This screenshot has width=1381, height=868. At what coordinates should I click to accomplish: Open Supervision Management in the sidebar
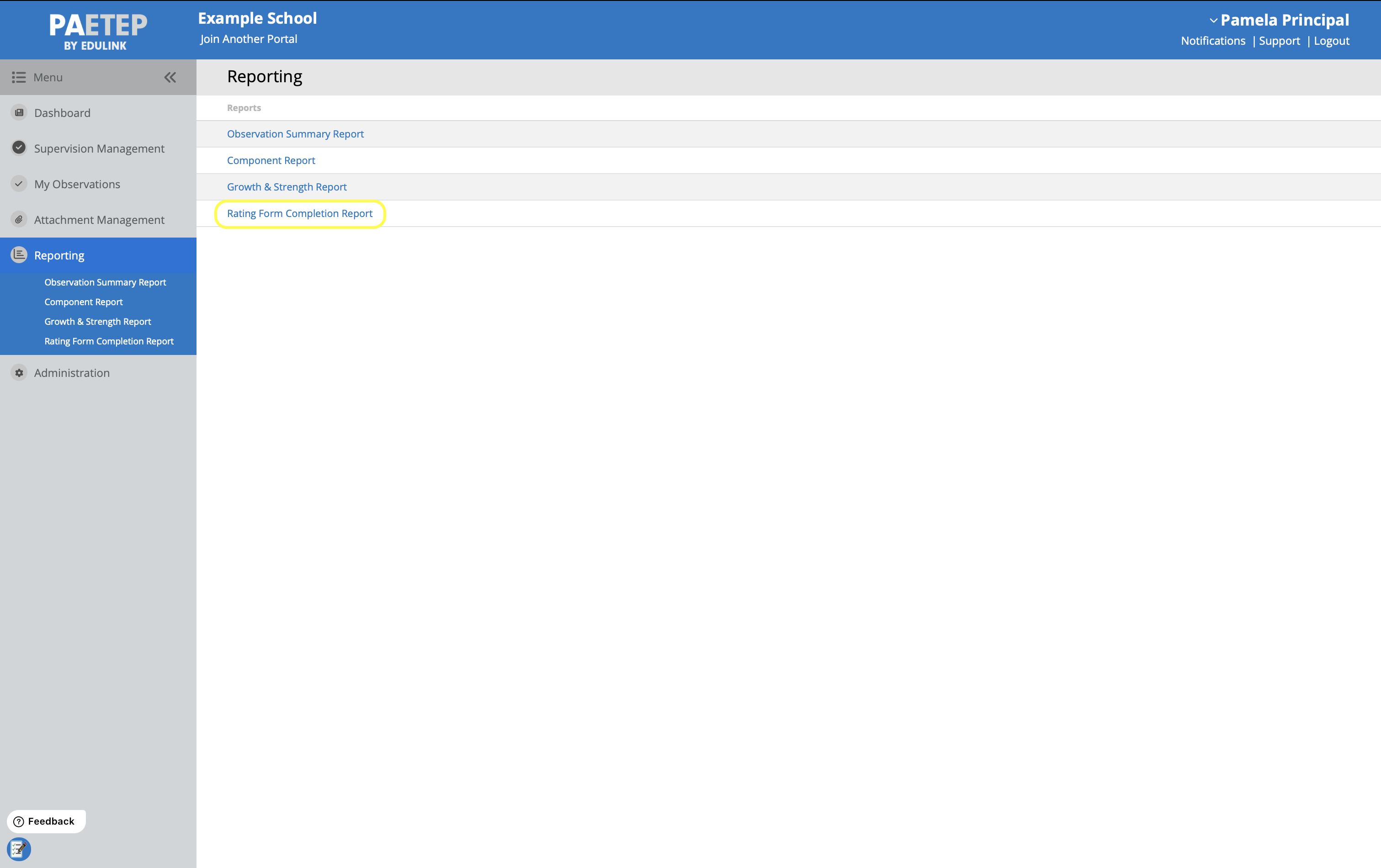point(99,148)
